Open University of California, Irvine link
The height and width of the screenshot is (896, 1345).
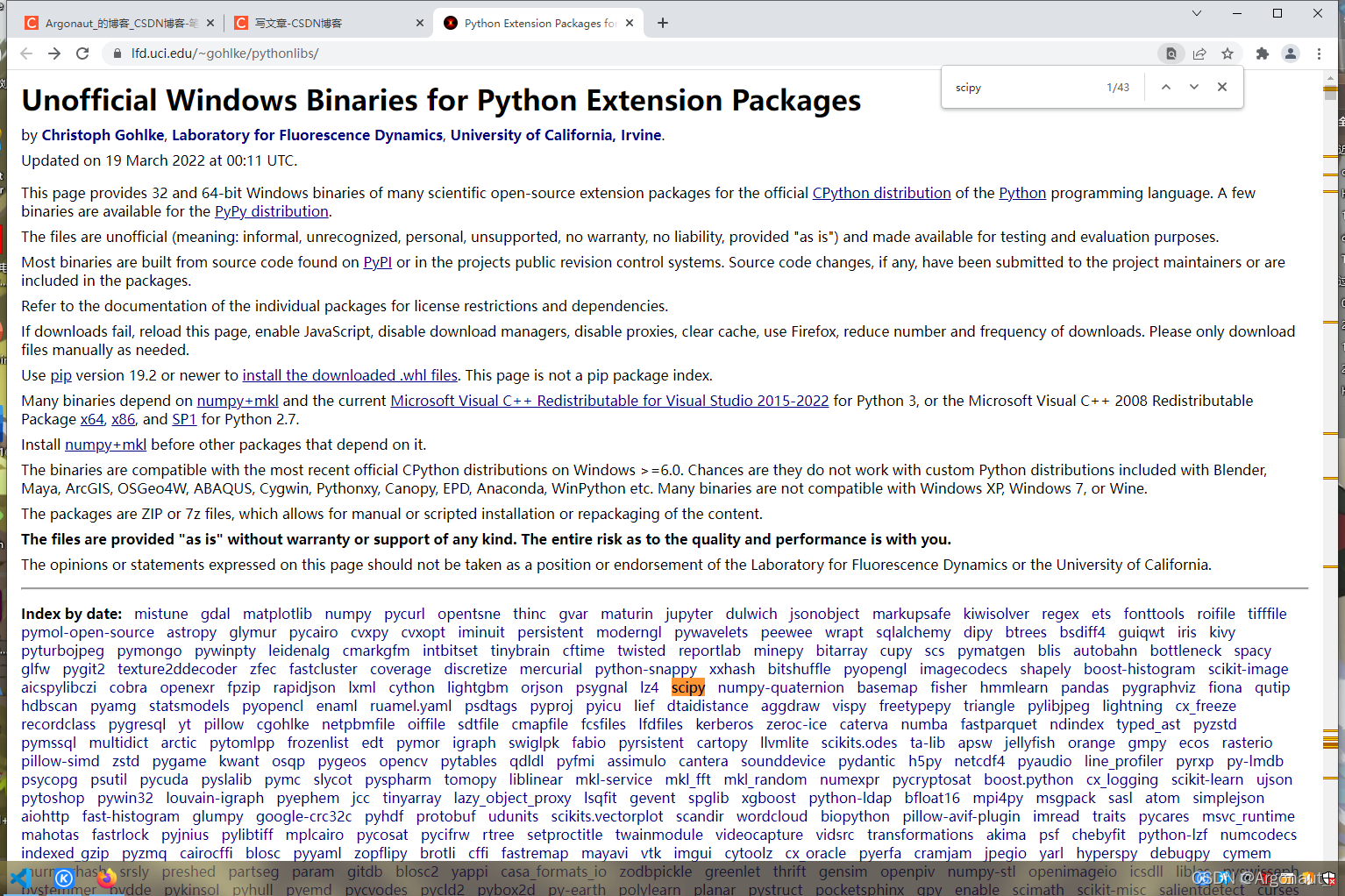556,135
